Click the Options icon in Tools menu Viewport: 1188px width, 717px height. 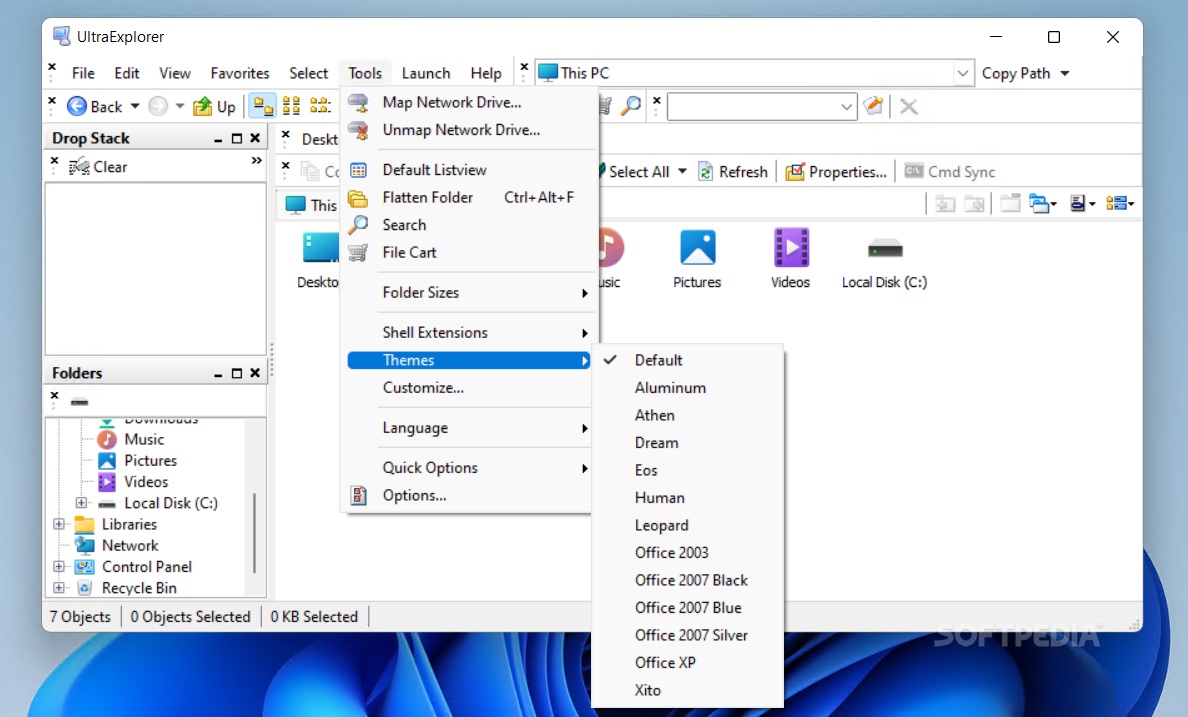pyautogui.click(x=358, y=496)
